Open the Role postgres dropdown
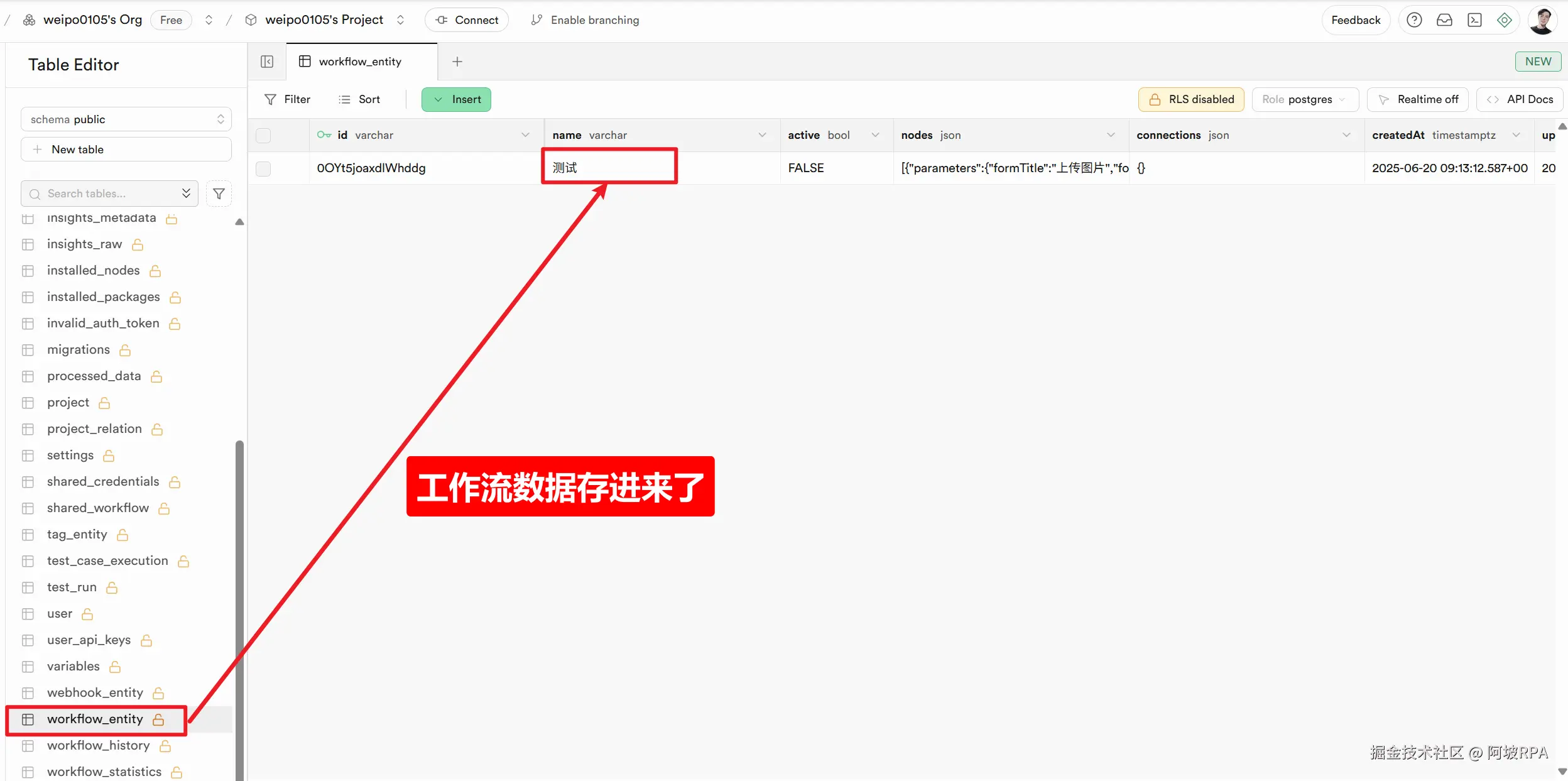Viewport: 1568px width, 781px height. click(1304, 99)
